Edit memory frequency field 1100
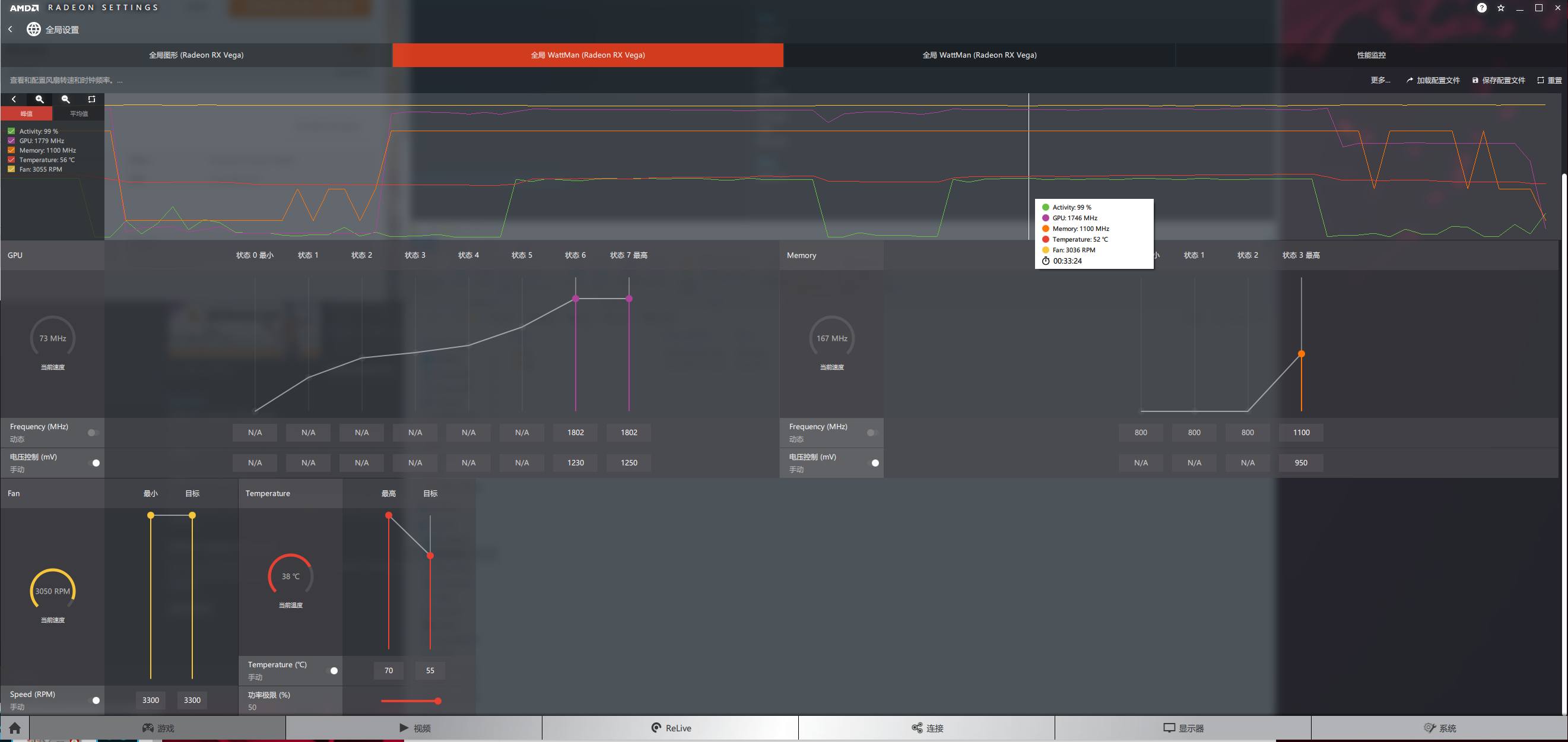 (x=1302, y=433)
